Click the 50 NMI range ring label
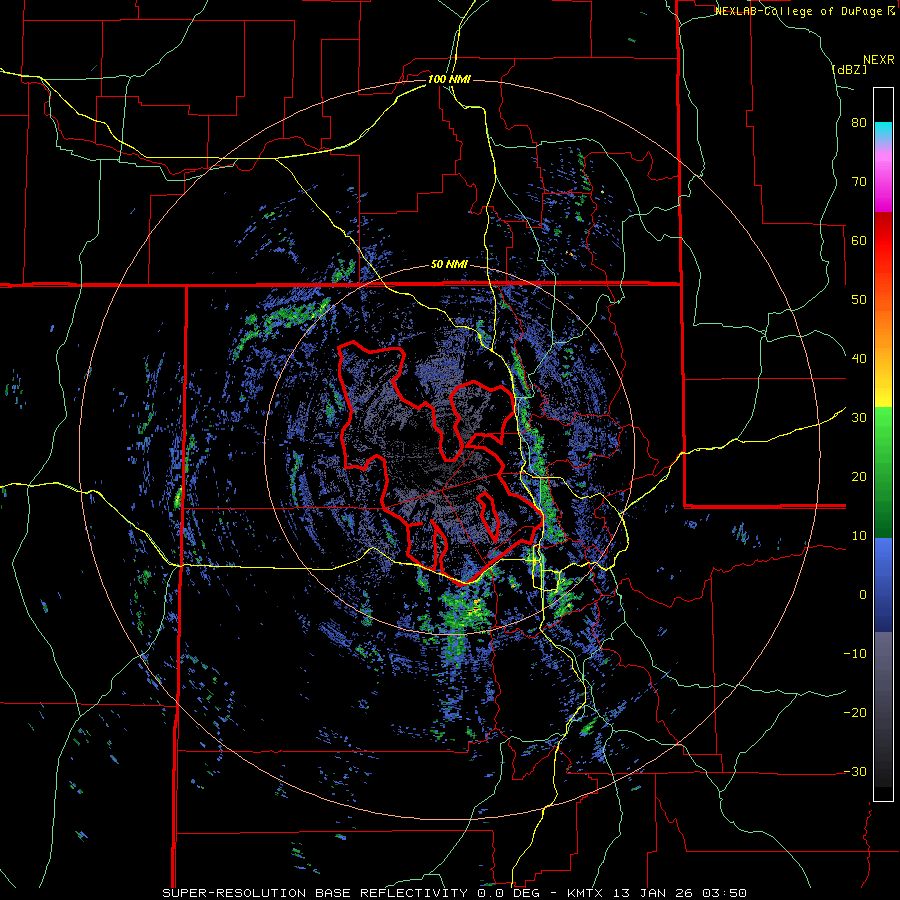Viewport: 900px width, 900px height. 449,265
